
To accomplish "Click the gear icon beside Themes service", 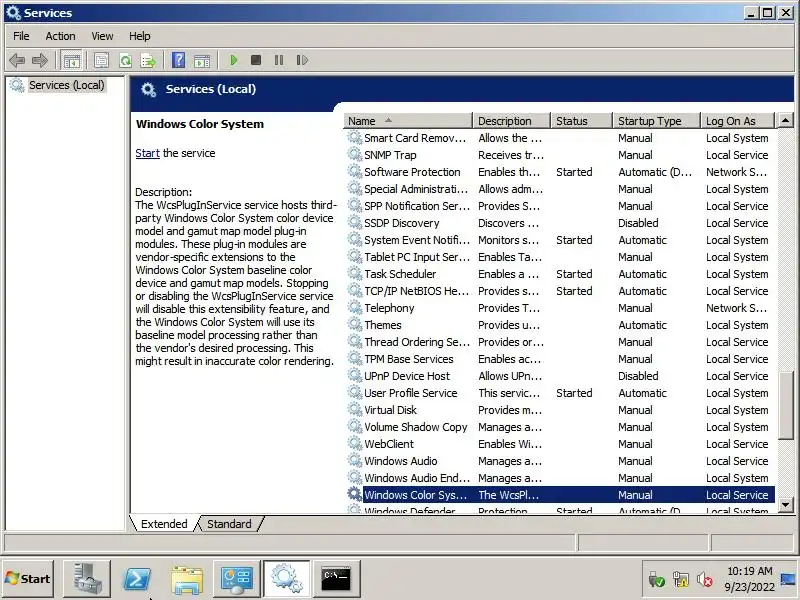I will point(354,324).
